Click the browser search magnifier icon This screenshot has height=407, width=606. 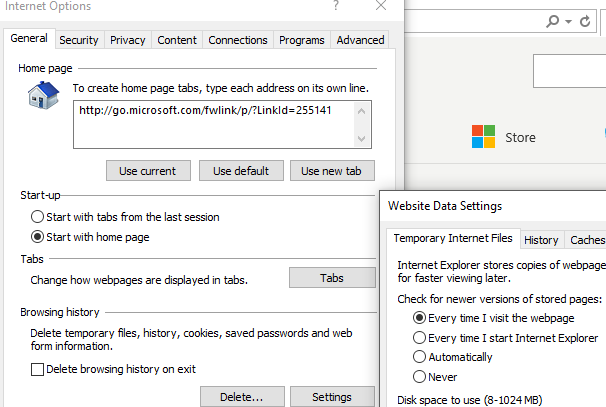click(x=553, y=21)
